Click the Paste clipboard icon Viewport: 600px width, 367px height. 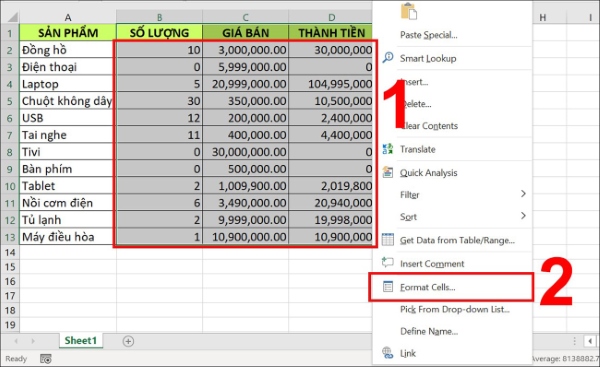click(409, 11)
